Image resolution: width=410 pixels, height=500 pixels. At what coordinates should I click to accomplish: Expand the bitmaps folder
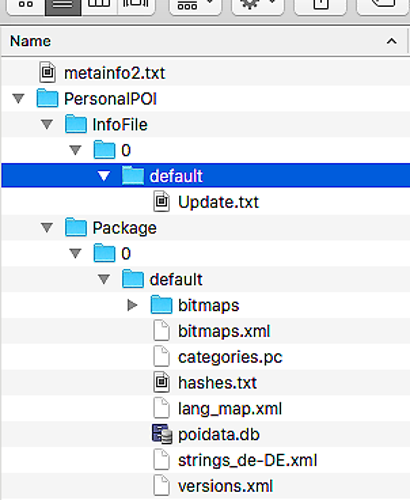click(x=133, y=305)
